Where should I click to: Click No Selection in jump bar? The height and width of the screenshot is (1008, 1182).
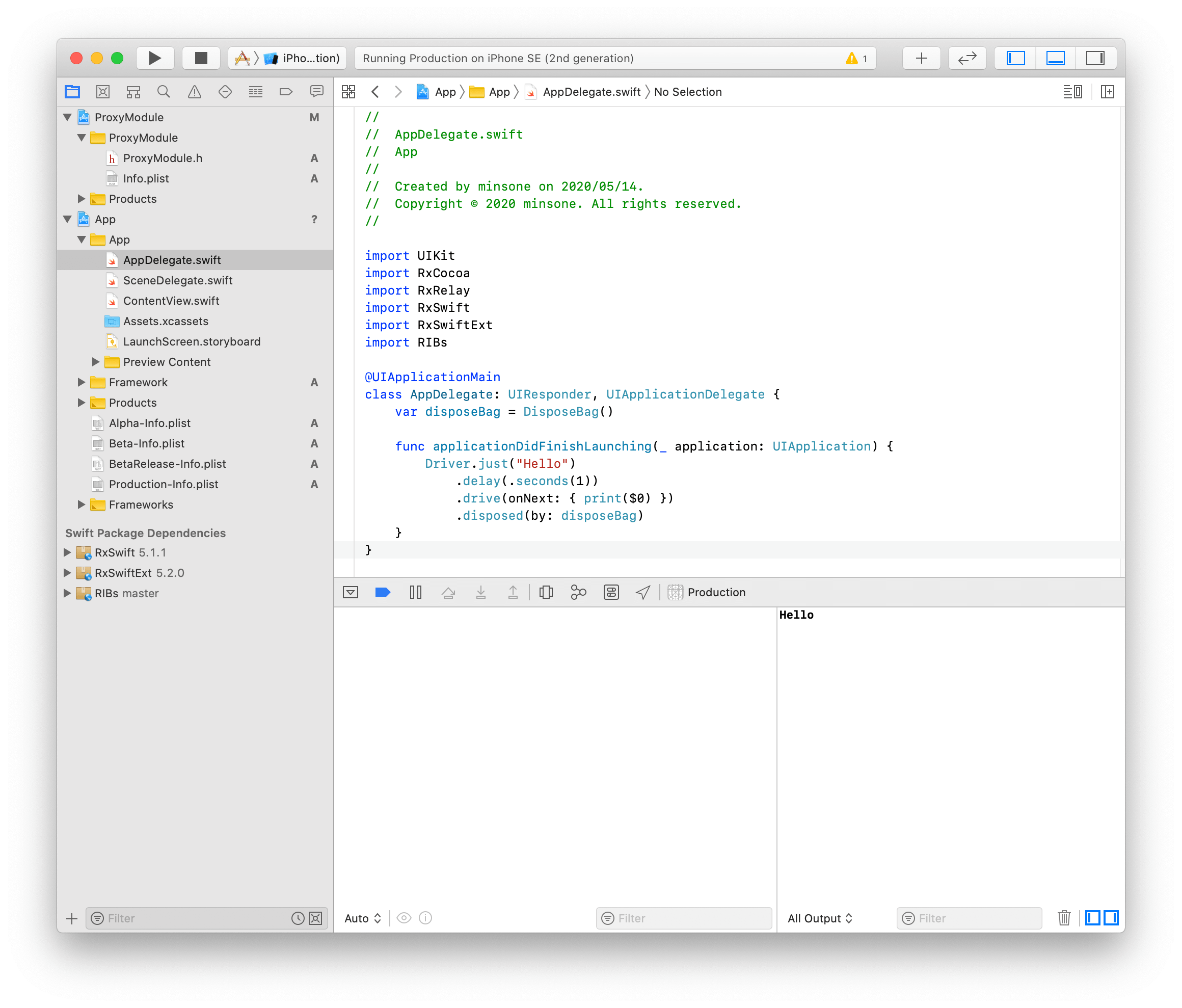(x=687, y=92)
